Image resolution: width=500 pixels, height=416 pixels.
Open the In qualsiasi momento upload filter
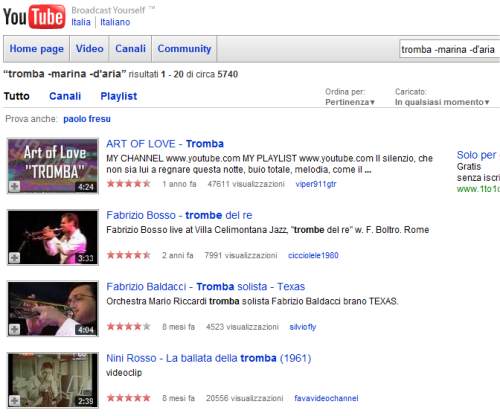click(x=442, y=102)
